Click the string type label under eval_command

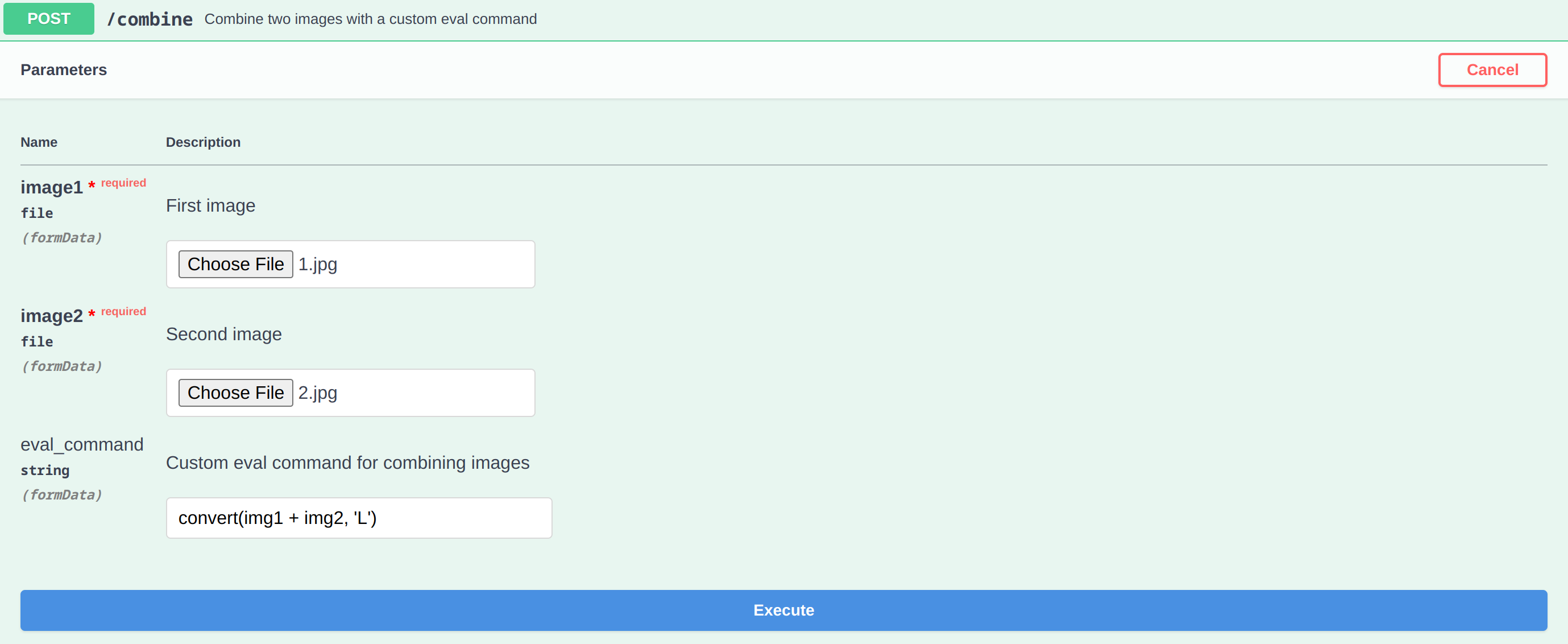click(45, 470)
